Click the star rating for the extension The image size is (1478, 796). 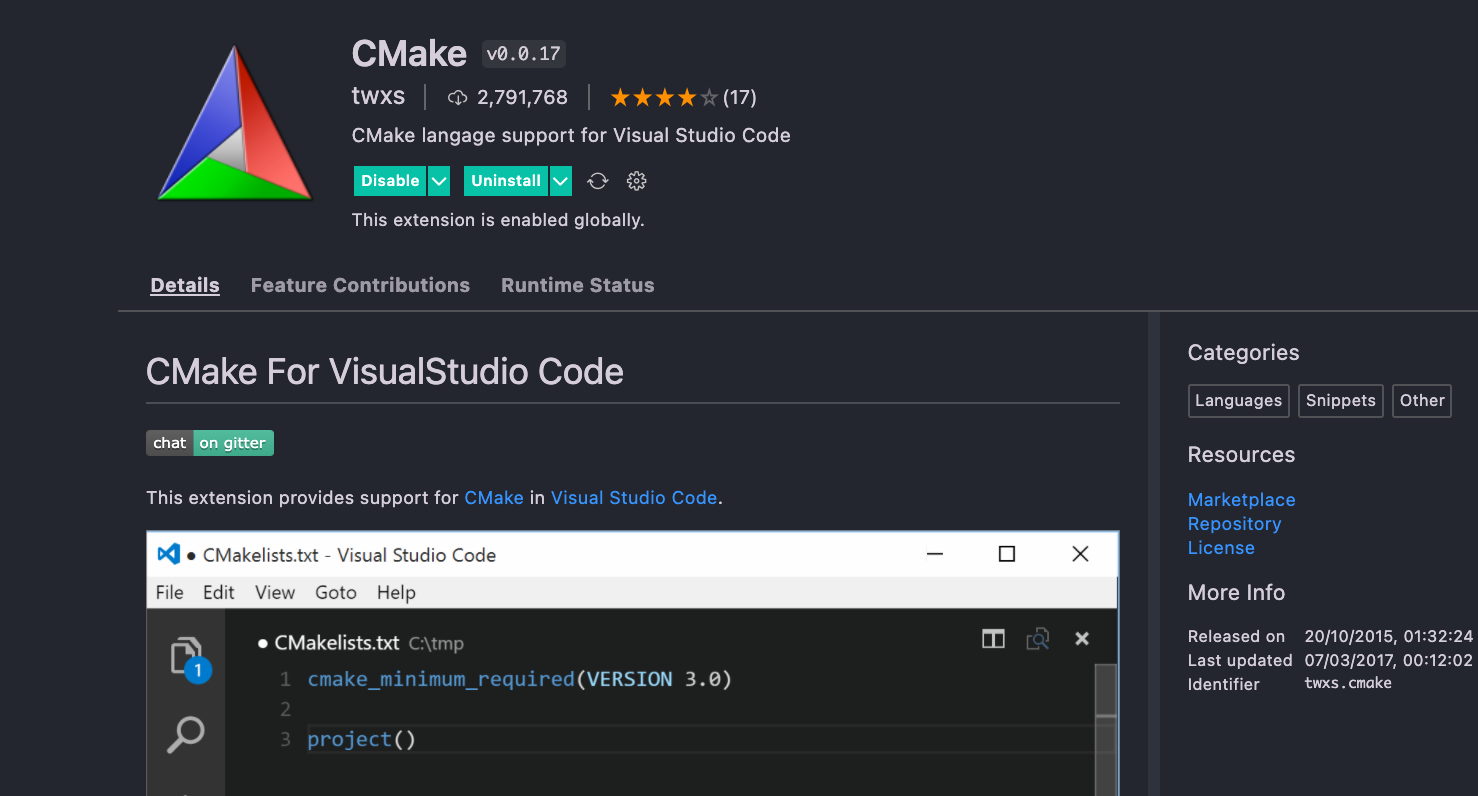(x=664, y=98)
